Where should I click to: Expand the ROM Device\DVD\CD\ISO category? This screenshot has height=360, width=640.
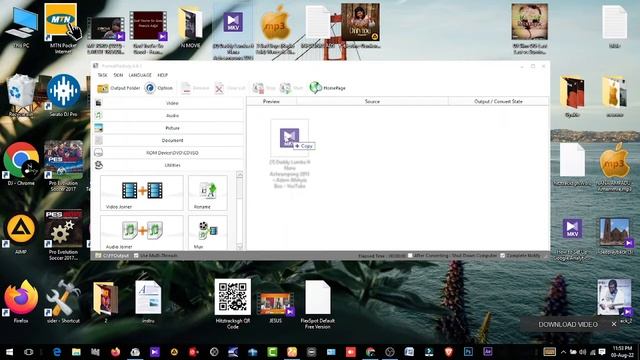click(x=168, y=153)
